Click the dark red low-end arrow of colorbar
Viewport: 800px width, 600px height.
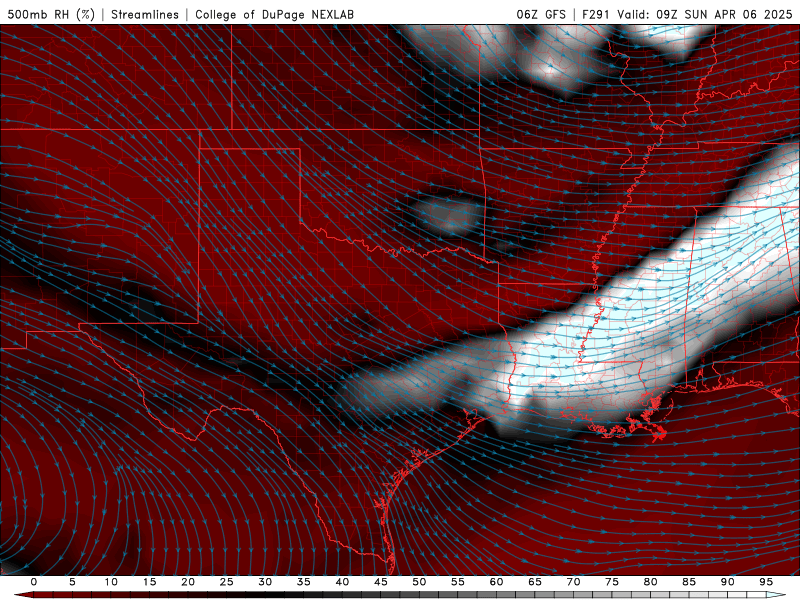23,595
